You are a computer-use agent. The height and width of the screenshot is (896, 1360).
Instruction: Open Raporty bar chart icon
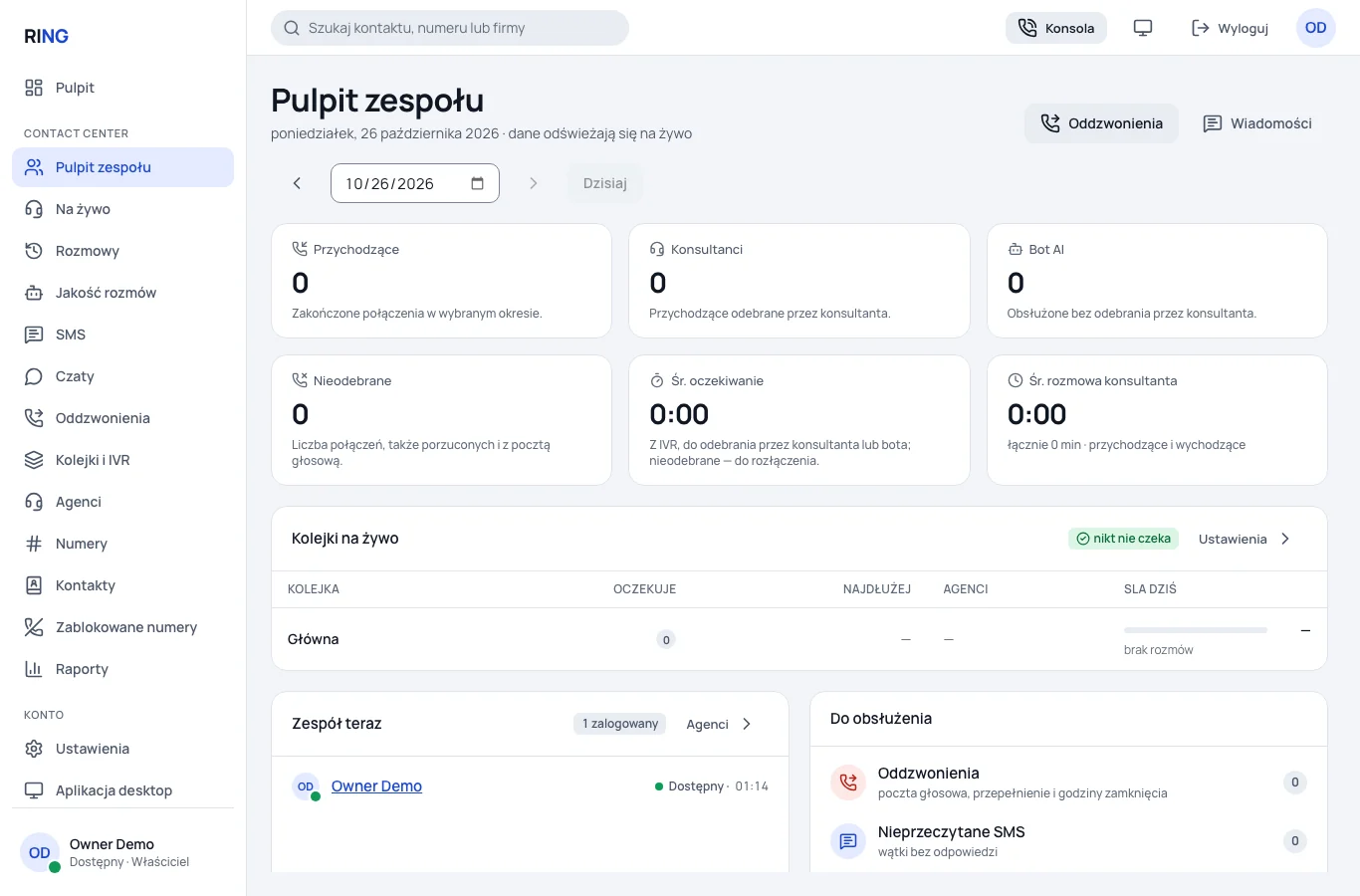(34, 669)
